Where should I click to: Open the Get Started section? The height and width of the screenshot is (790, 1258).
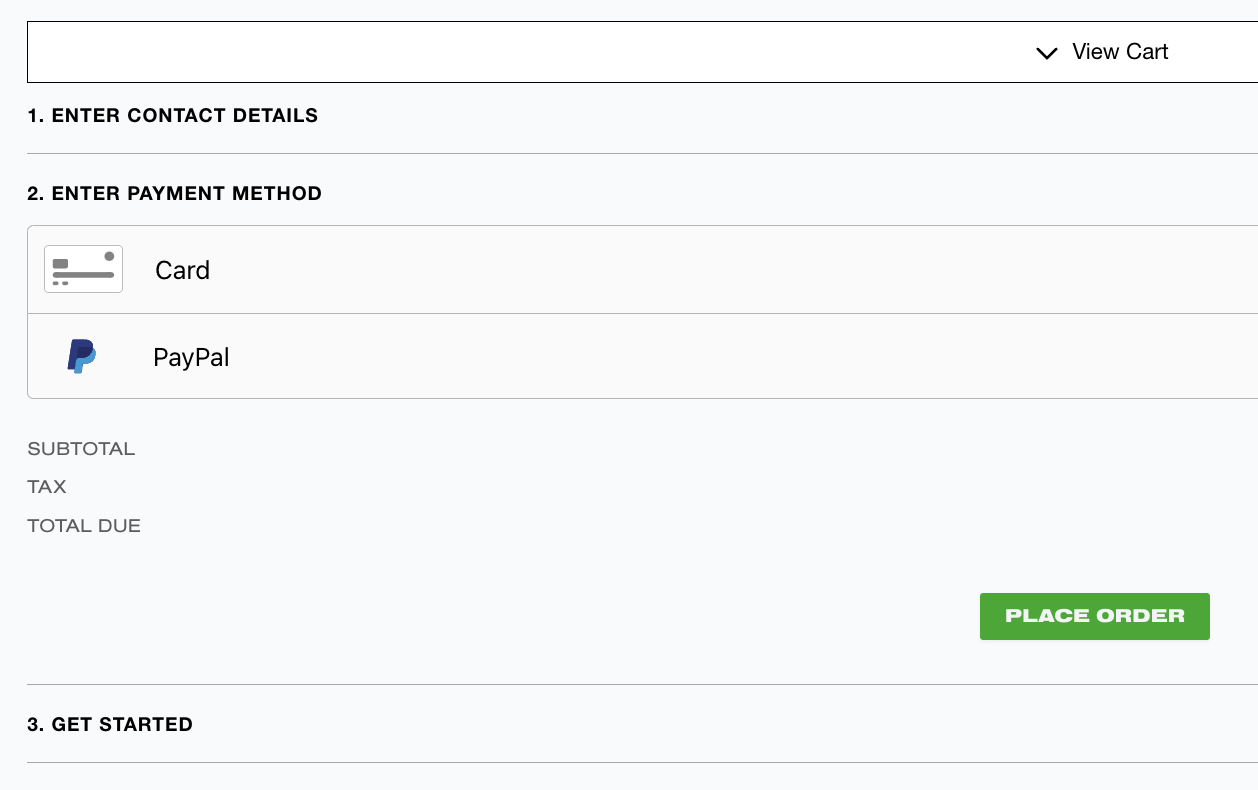coord(110,724)
